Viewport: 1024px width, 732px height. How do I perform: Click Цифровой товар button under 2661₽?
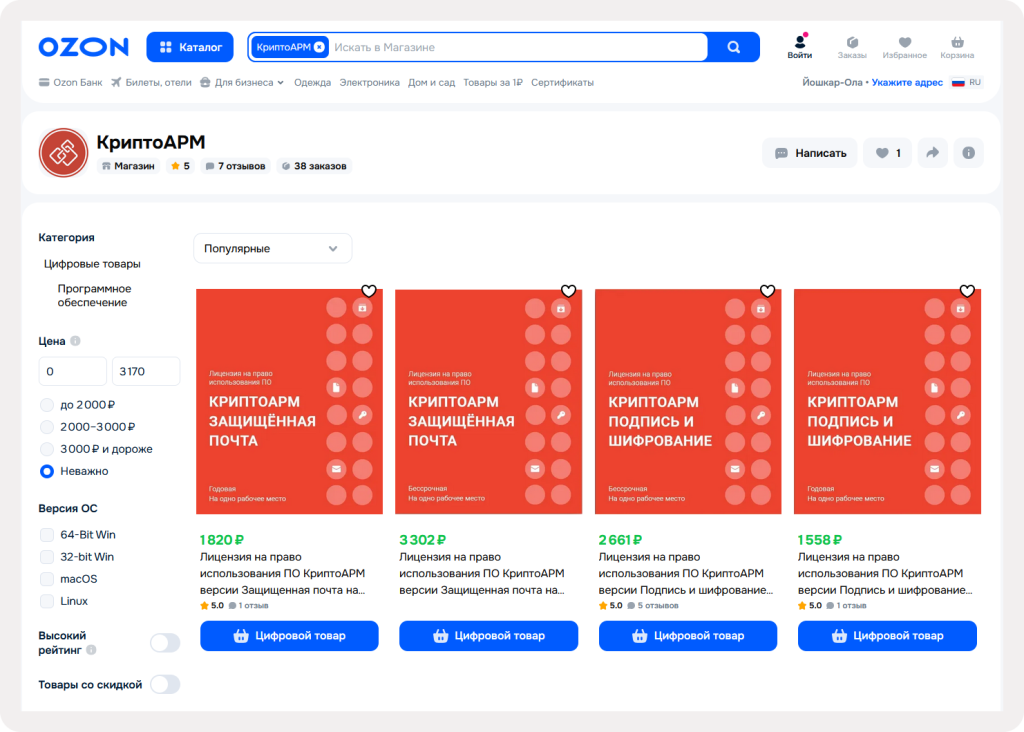click(x=688, y=636)
